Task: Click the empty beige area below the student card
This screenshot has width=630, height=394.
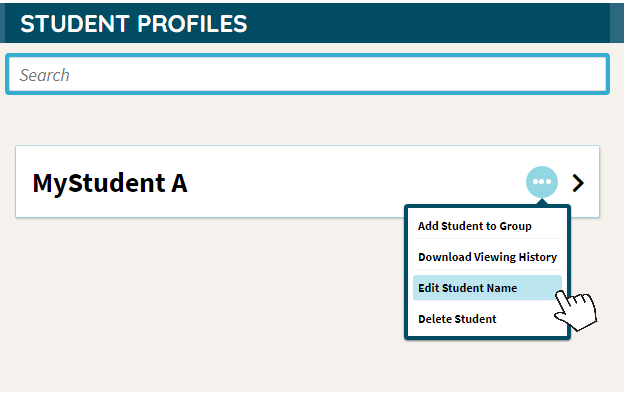Action: click(201, 305)
